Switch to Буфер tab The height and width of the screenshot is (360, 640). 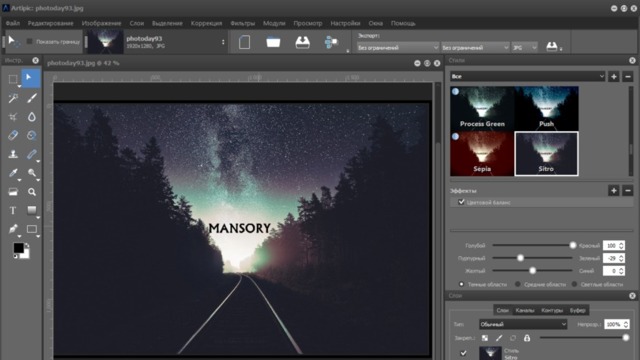578,310
